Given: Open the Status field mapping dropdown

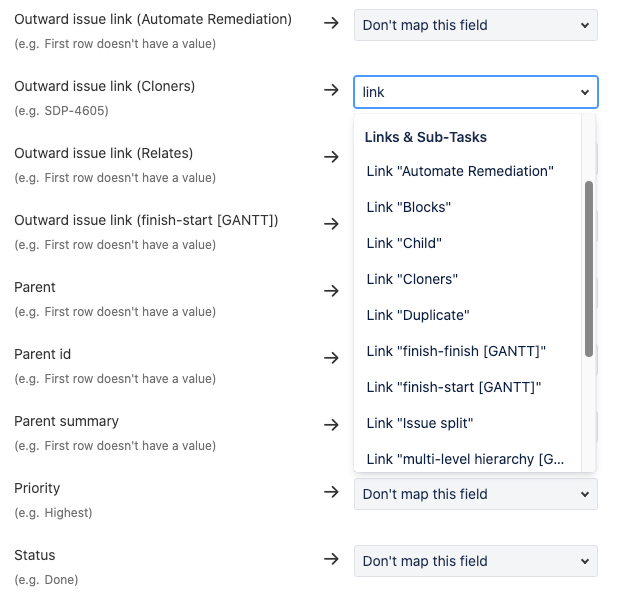Looking at the screenshot, I should (476, 561).
